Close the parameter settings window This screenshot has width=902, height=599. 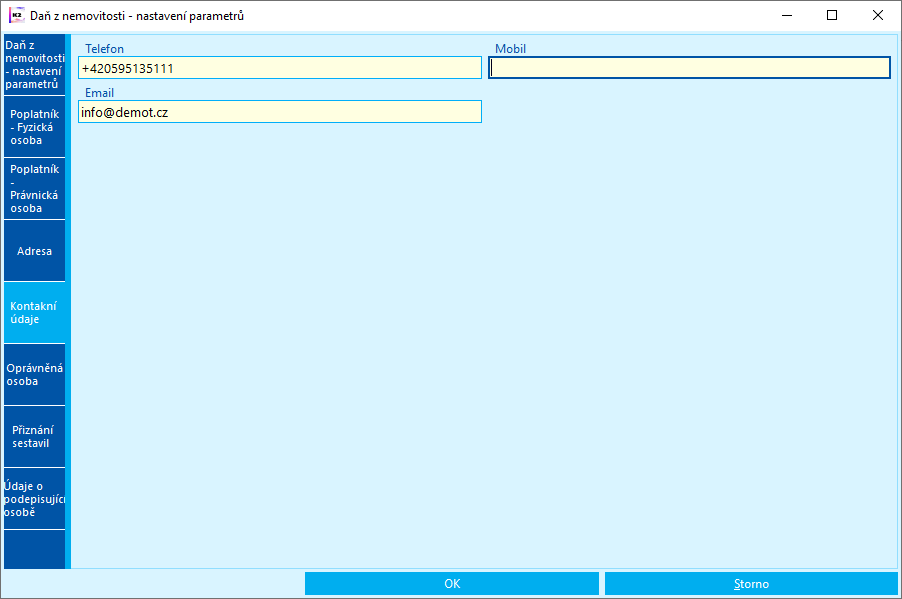click(878, 16)
